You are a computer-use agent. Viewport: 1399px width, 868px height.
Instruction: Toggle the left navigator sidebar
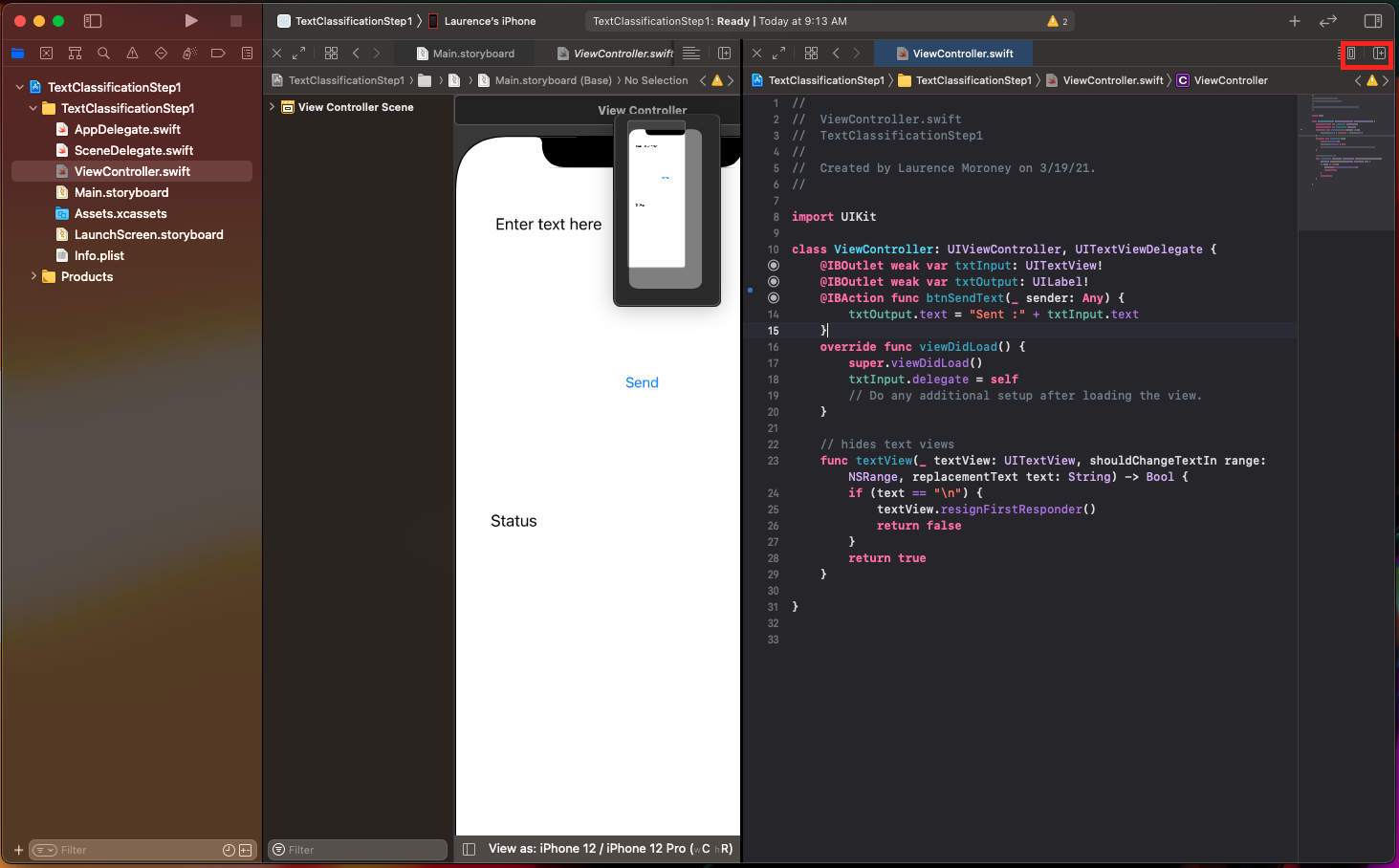[93, 21]
